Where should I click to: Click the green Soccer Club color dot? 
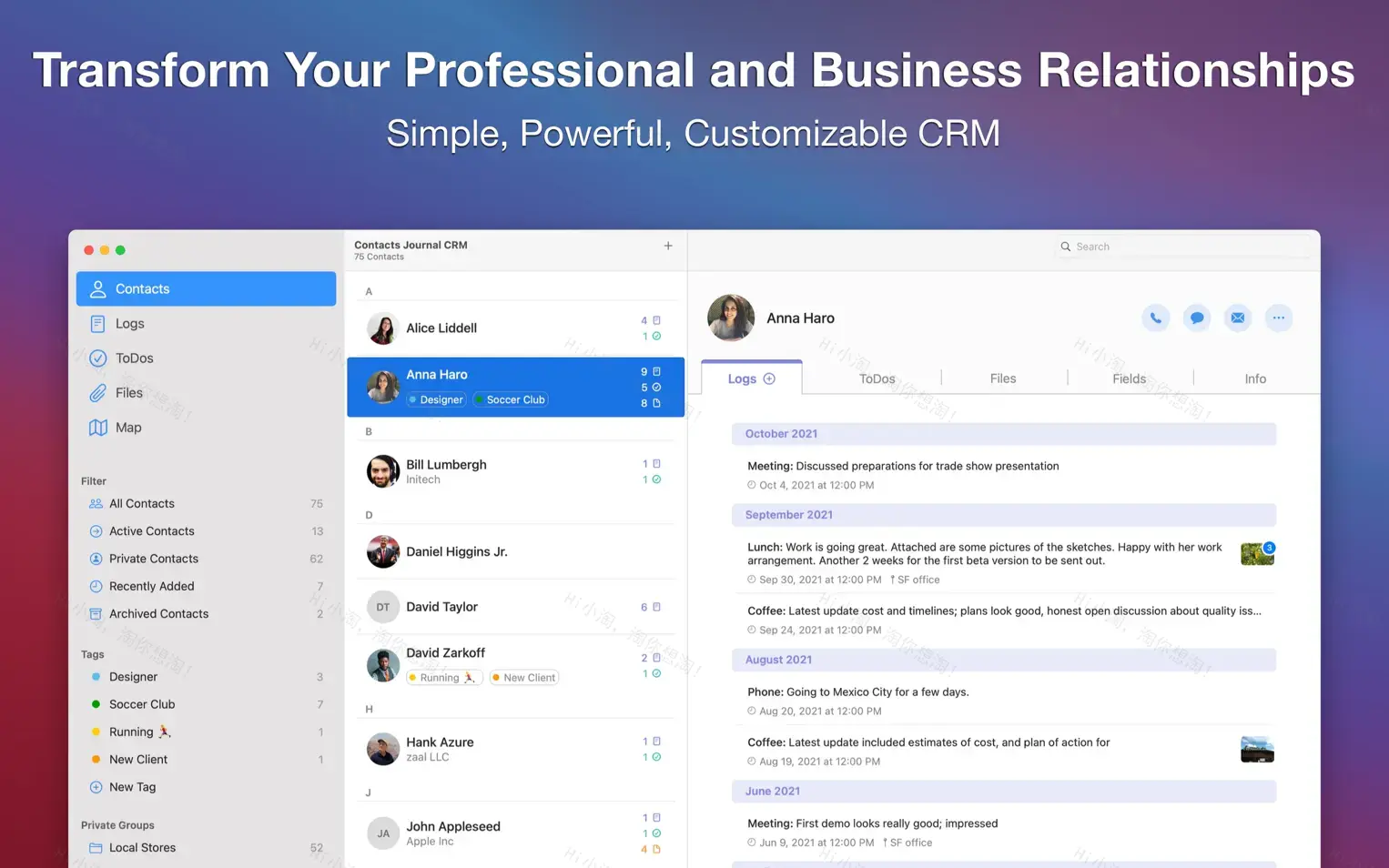click(97, 703)
